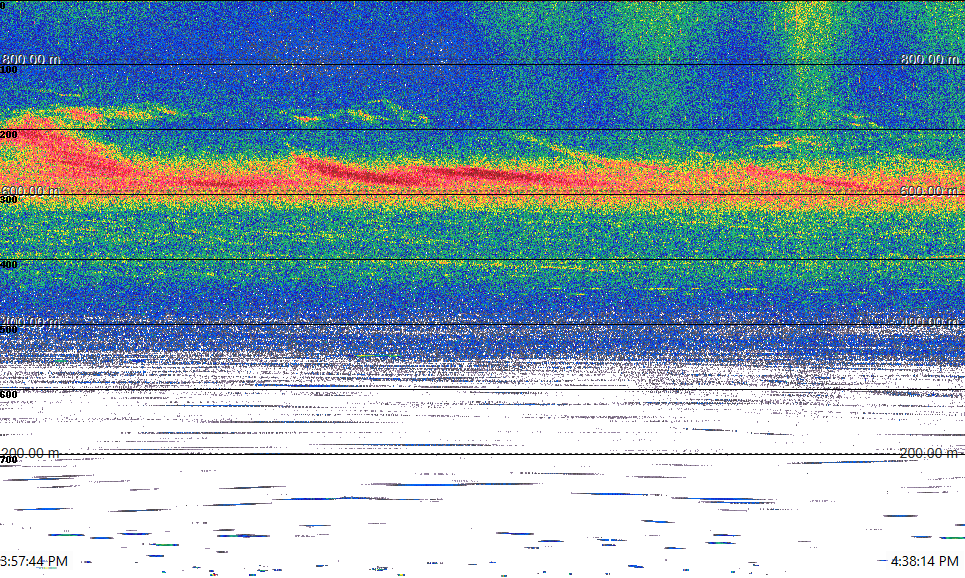
Task: Click the right 600.00 m altitude label
Action: pos(930,191)
